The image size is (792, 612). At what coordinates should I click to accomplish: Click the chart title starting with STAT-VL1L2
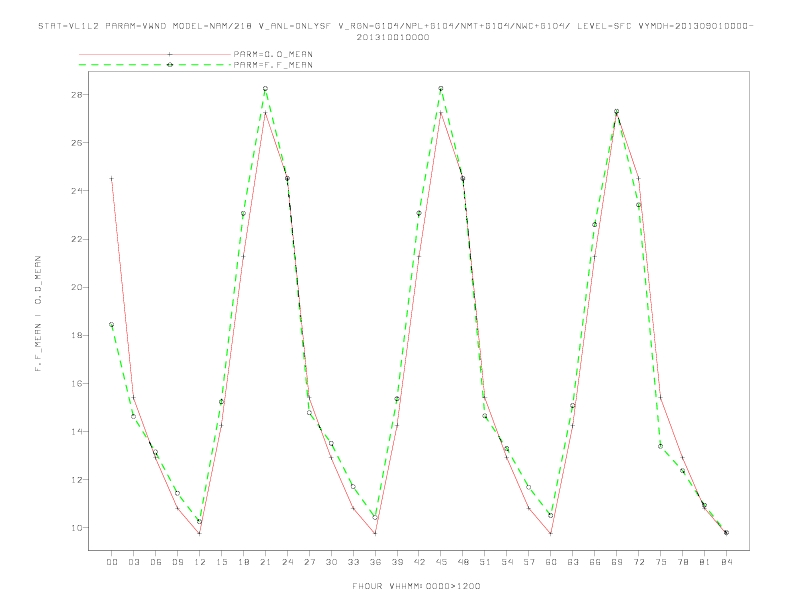pos(395,26)
